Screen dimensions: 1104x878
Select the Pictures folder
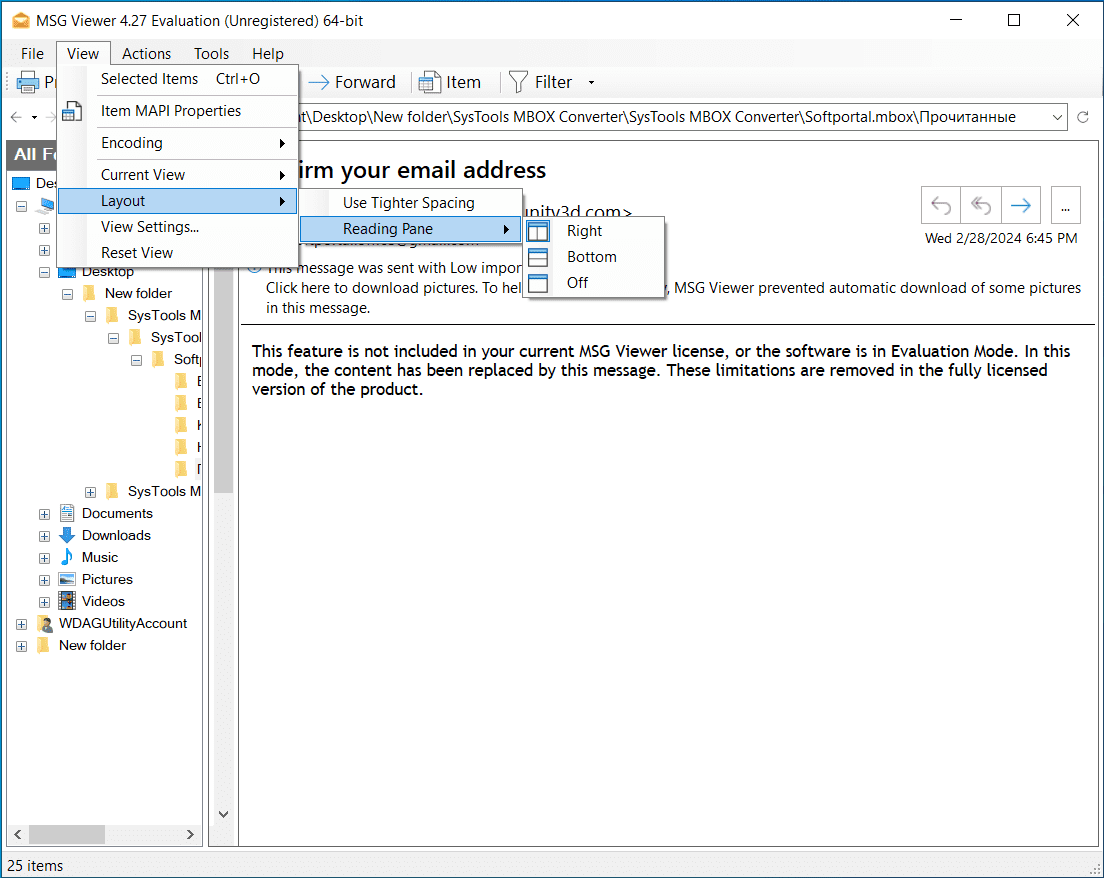coord(107,579)
